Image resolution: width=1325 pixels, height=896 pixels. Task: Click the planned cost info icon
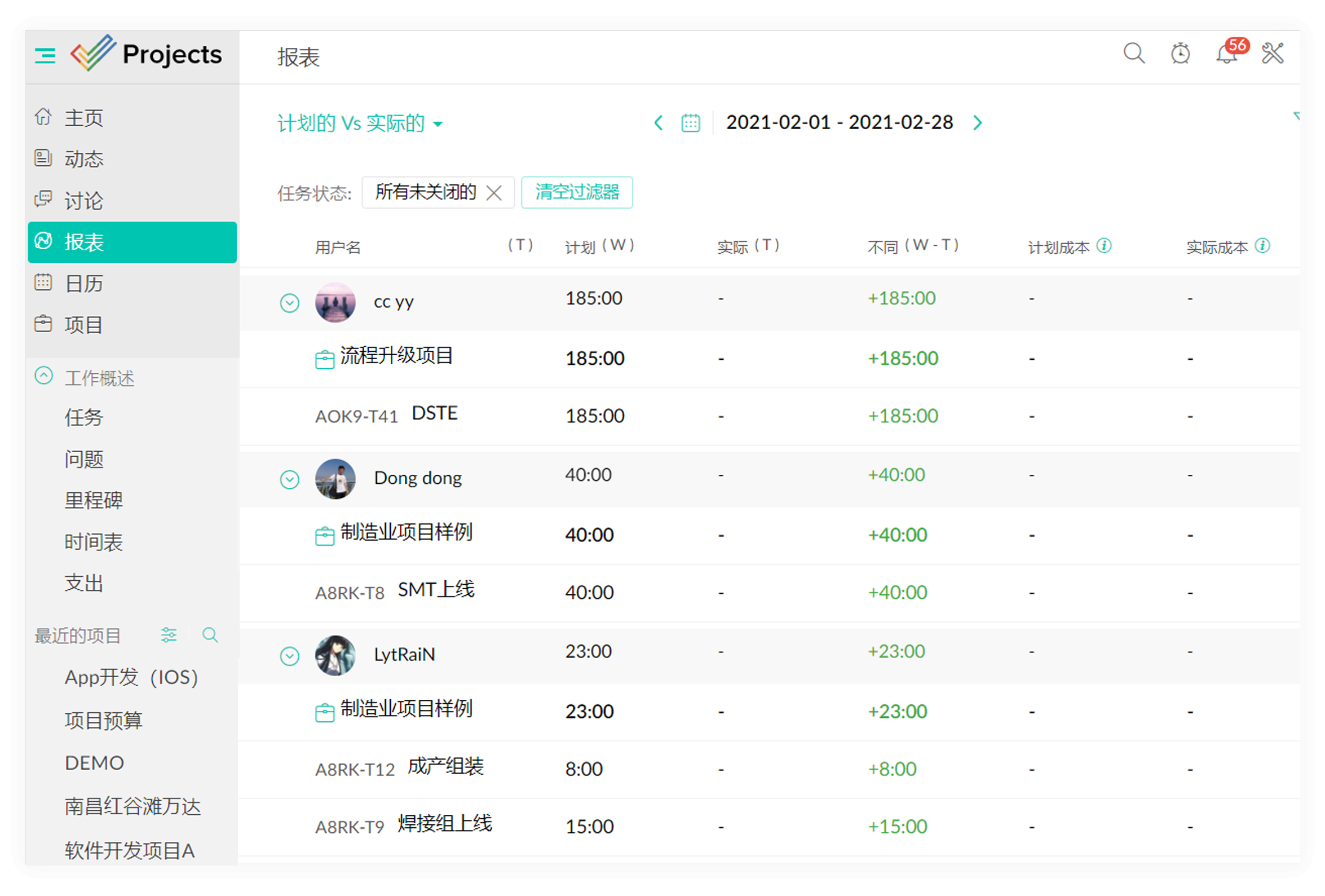coord(1105,245)
